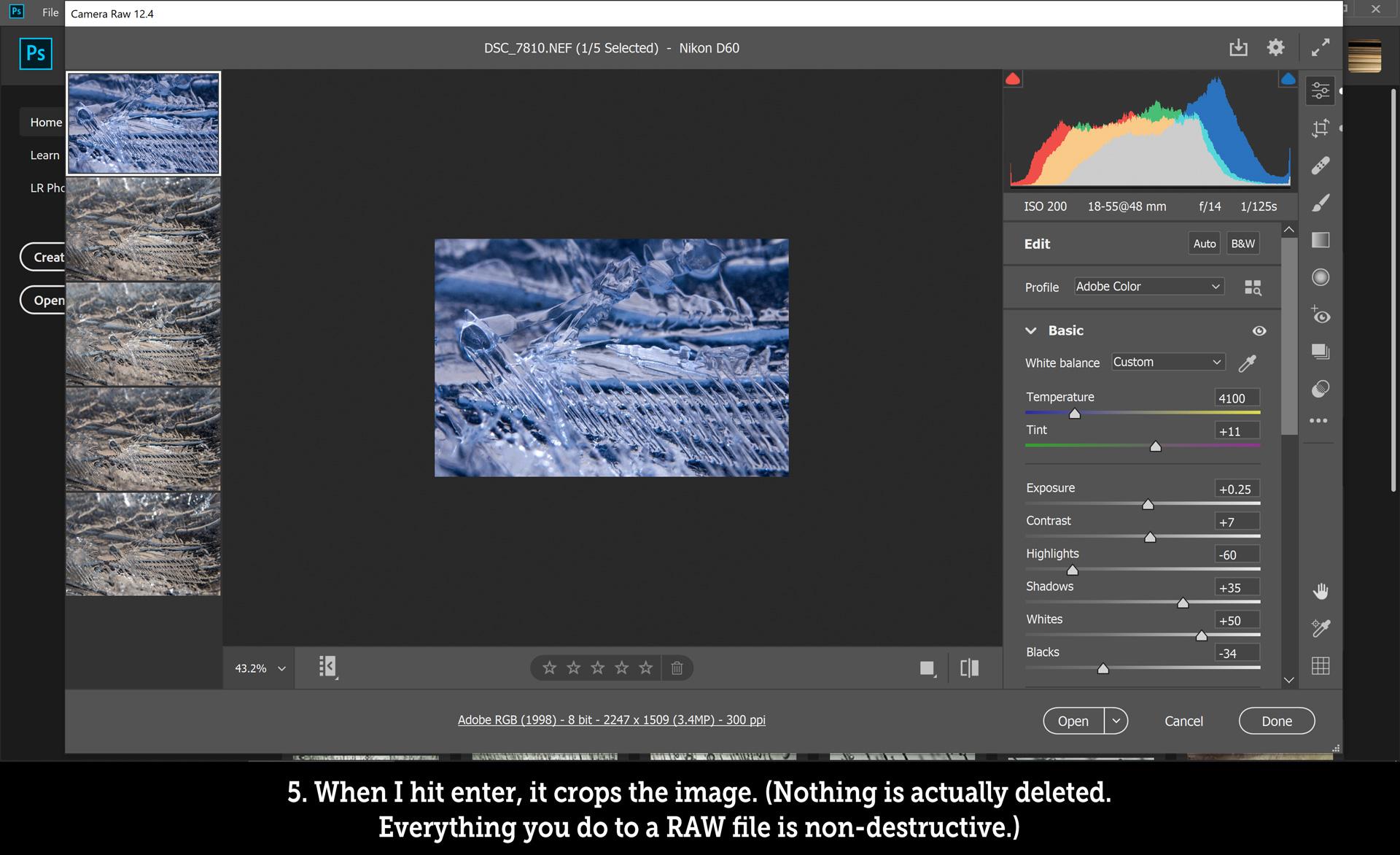Viewport: 1400px width, 855px height.
Task: Select the Hand tool
Action: 1320,591
